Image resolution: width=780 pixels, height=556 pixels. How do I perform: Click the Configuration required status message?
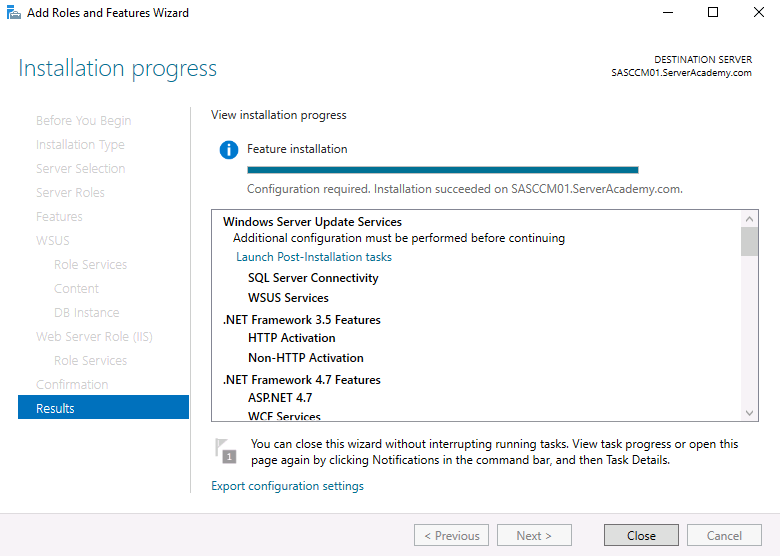(x=465, y=189)
